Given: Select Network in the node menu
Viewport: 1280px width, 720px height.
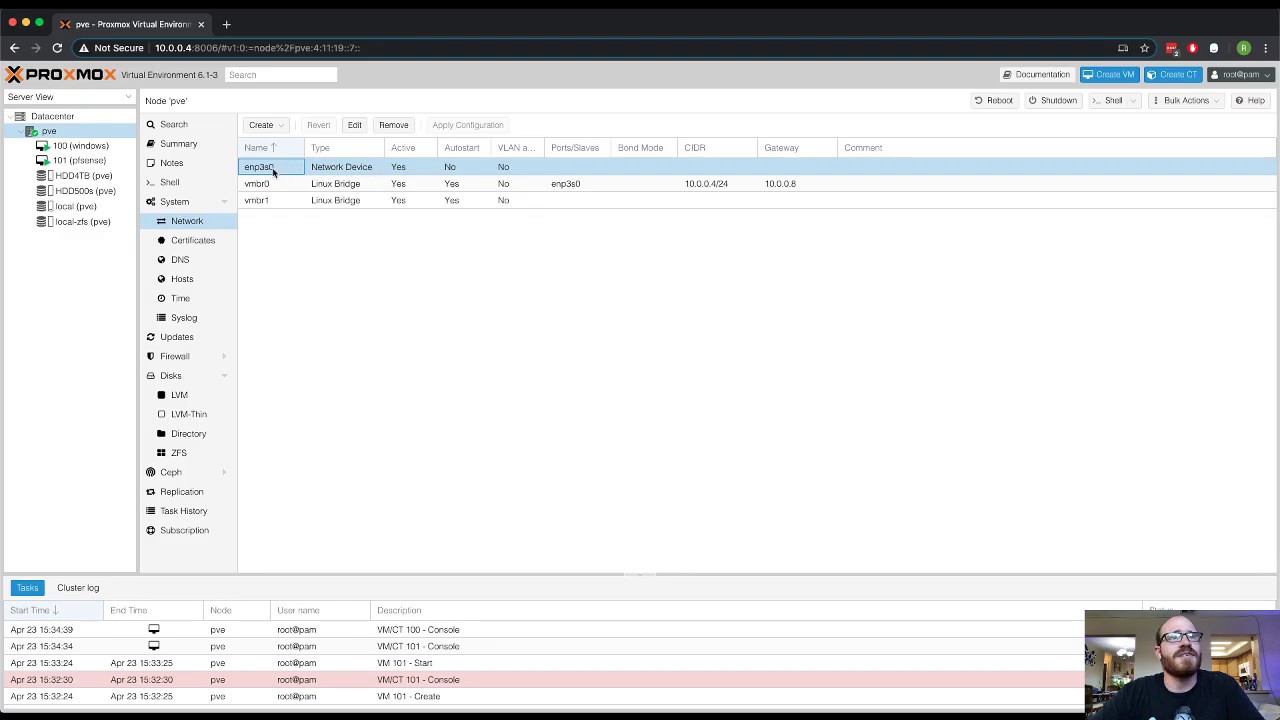Looking at the screenshot, I should point(187,221).
